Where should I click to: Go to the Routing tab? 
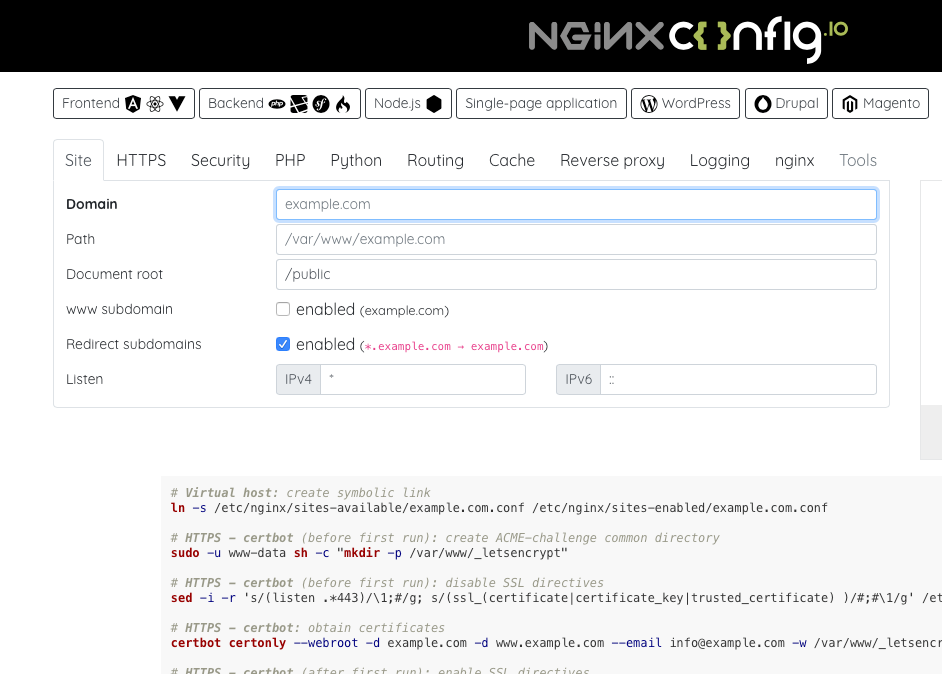point(436,160)
